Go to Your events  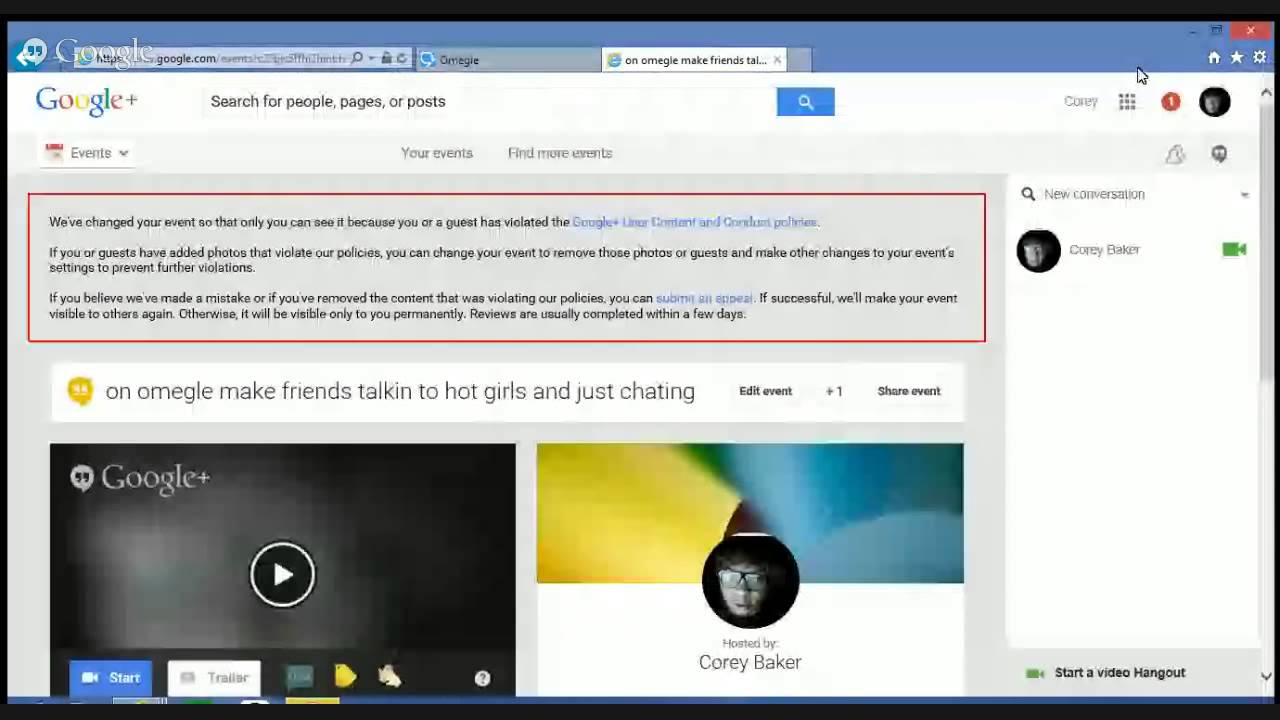pos(437,153)
